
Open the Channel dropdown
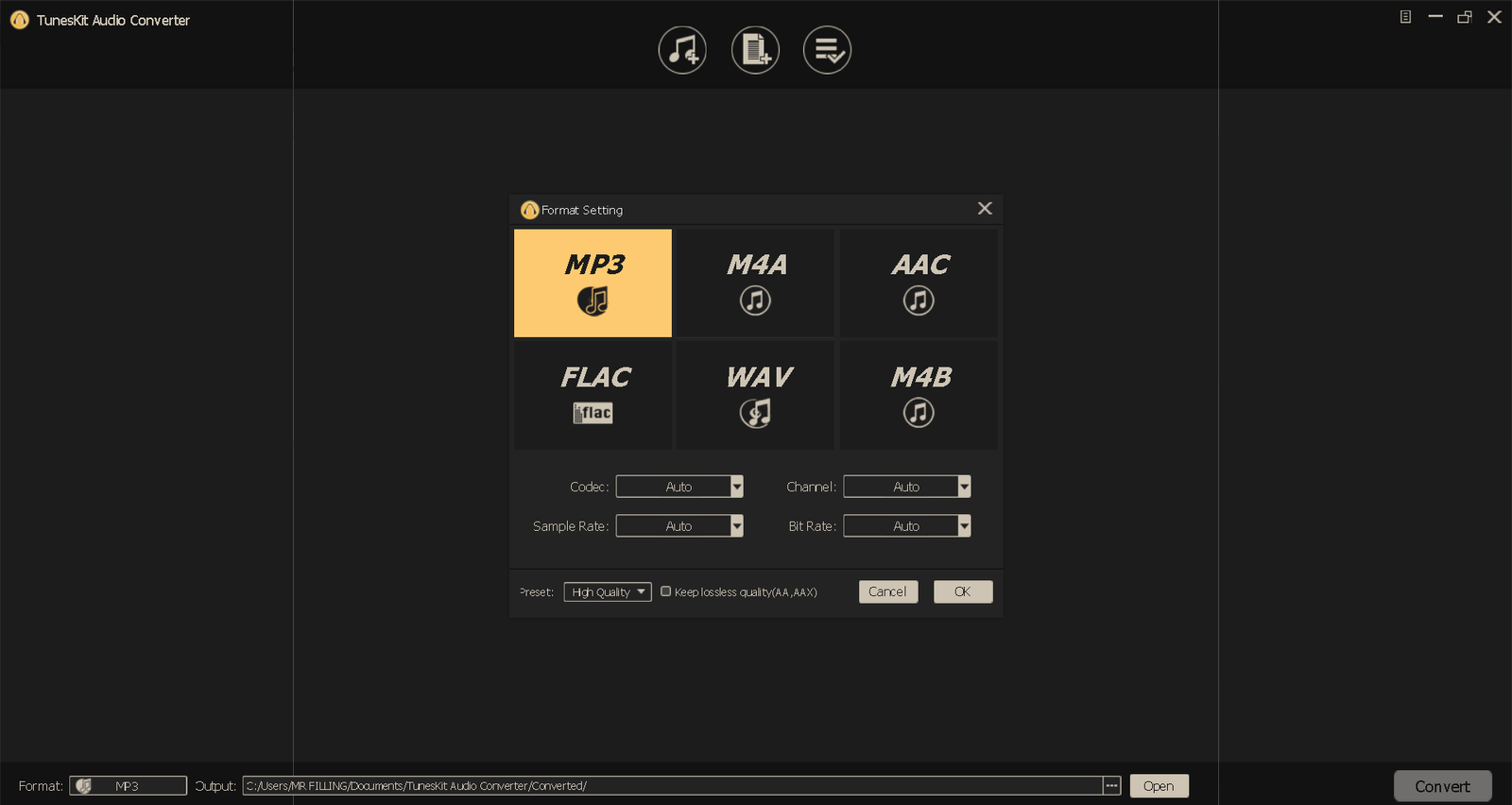point(907,487)
